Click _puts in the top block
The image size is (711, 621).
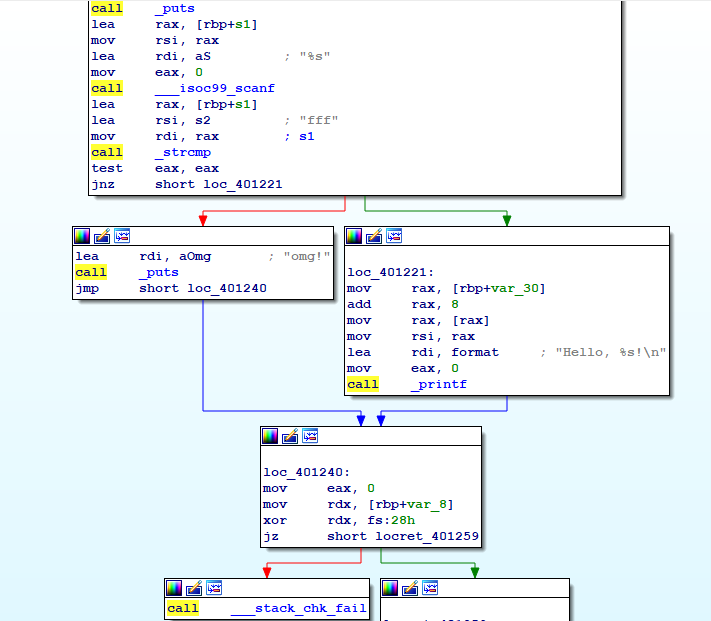click(x=175, y=9)
